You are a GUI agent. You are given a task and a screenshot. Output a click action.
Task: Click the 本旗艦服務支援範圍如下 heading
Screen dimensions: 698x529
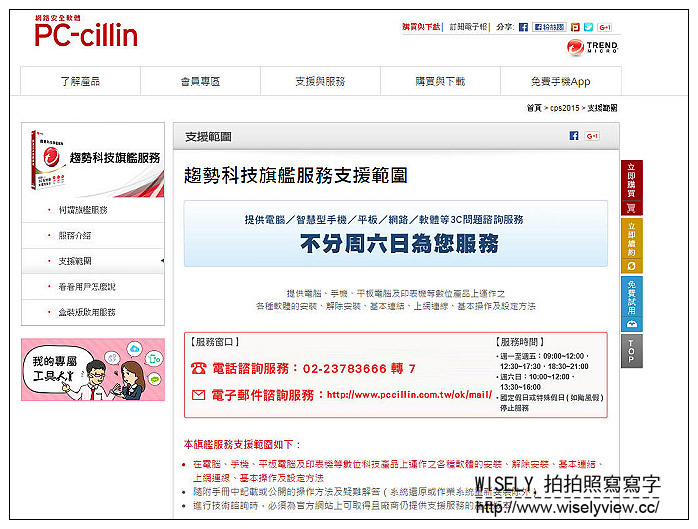(242, 444)
